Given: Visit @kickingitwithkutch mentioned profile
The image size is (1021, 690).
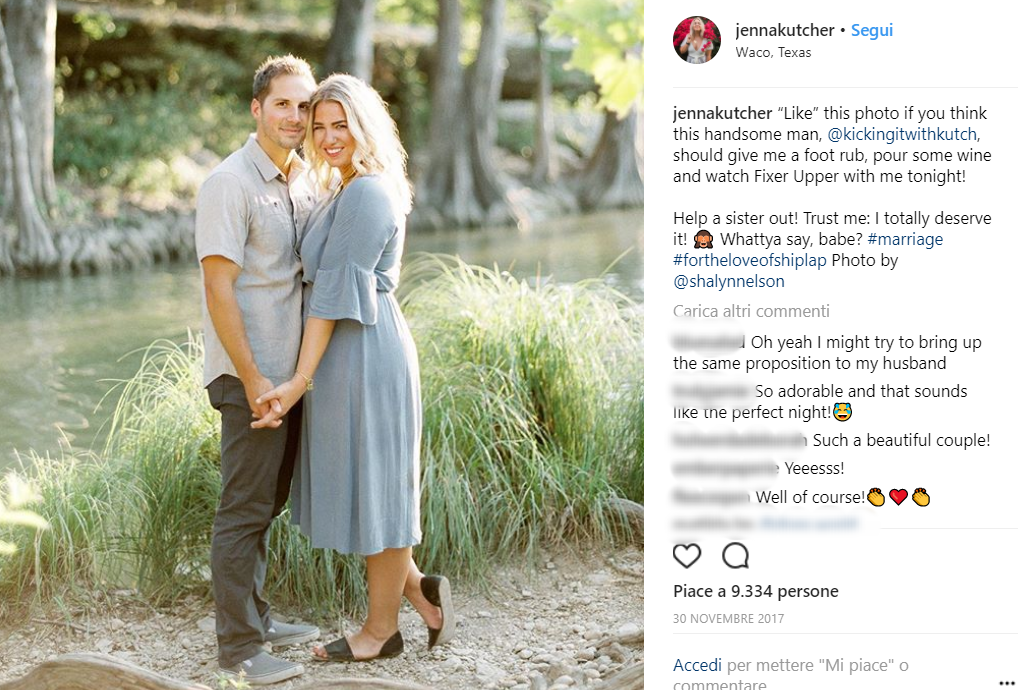Looking at the screenshot, I should click(x=902, y=134).
